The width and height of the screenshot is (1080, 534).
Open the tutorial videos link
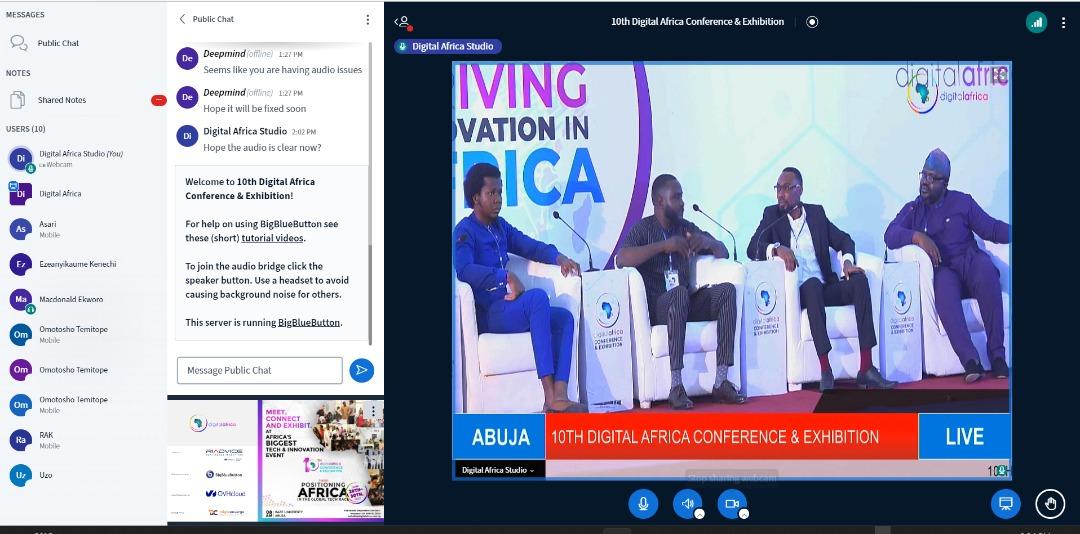pyautogui.click(x=273, y=238)
